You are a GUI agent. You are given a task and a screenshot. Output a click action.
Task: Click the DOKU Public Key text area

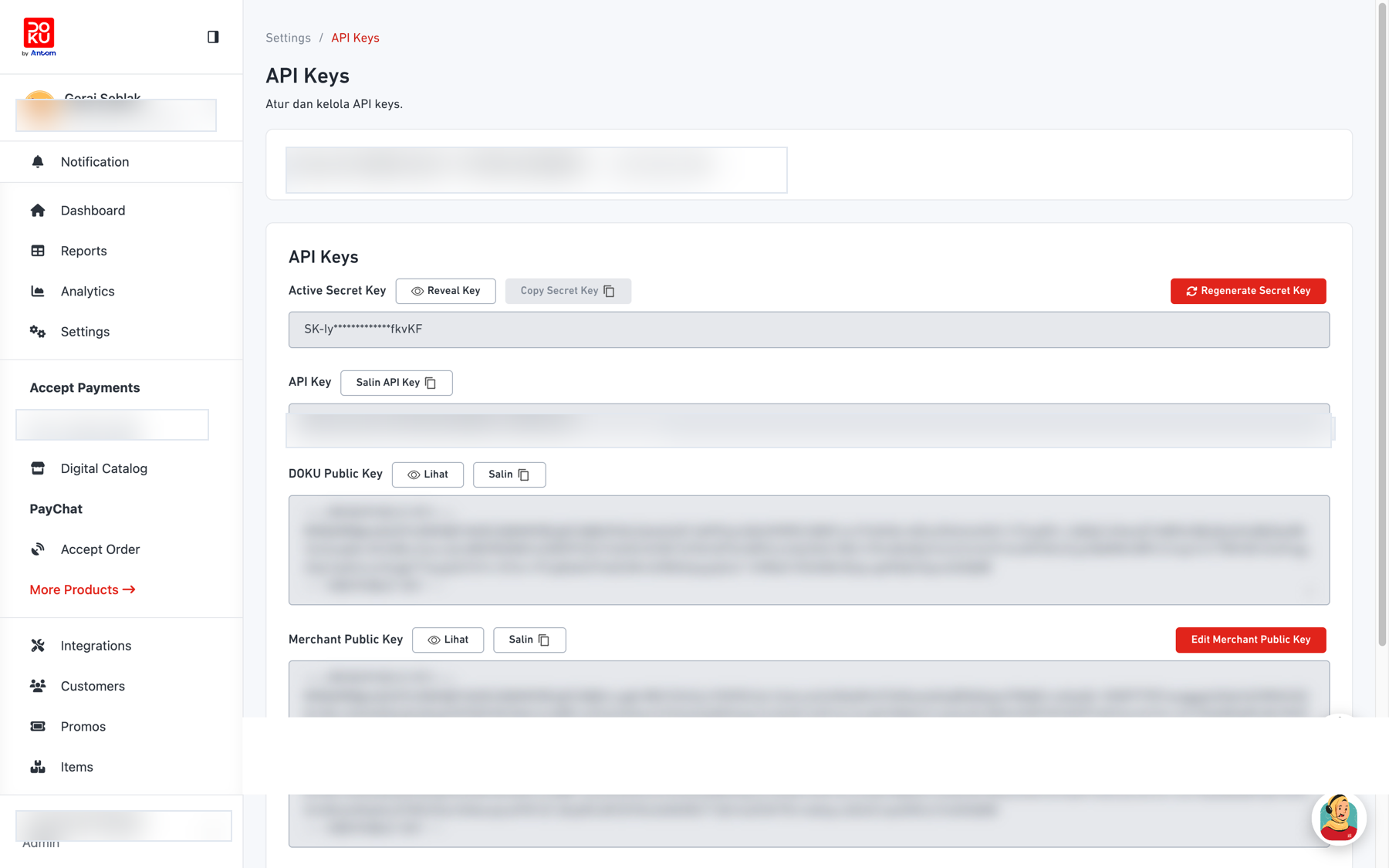[x=809, y=550]
